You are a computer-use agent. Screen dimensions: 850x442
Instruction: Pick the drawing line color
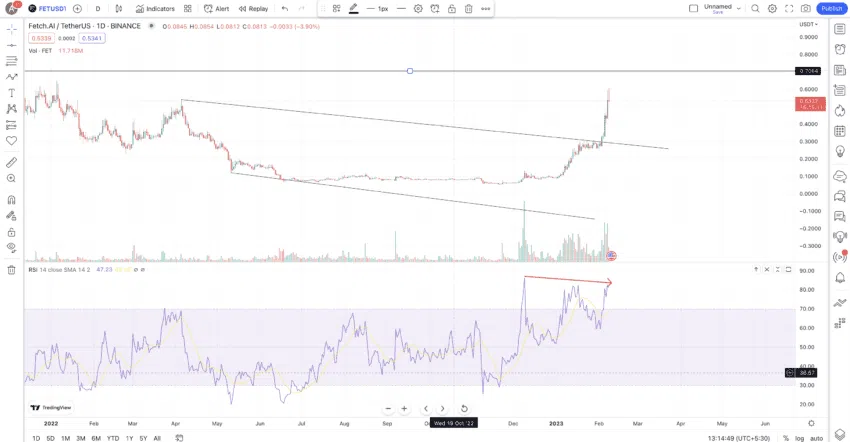(x=353, y=9)
